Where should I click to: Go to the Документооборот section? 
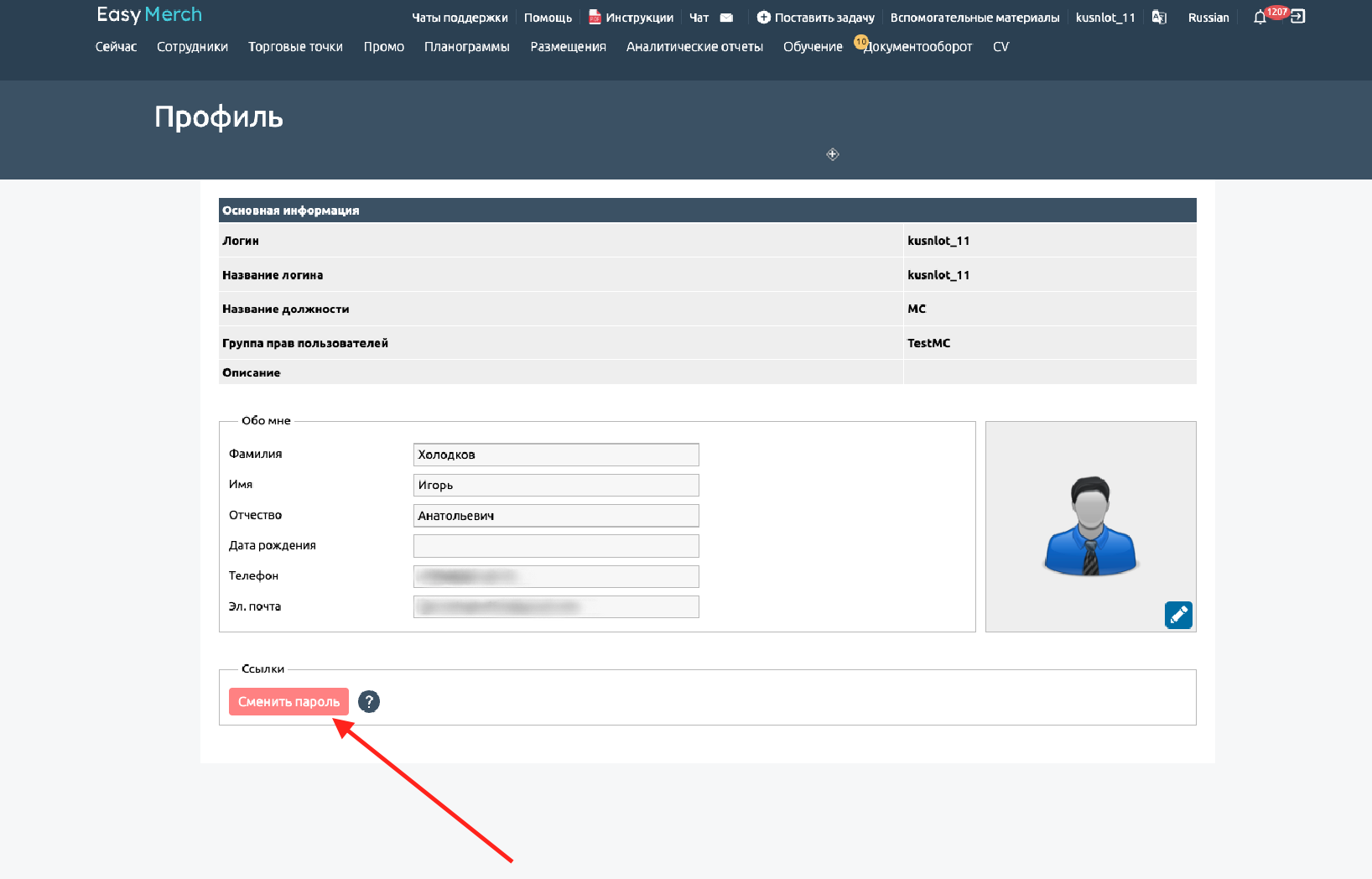click(918, 47)
